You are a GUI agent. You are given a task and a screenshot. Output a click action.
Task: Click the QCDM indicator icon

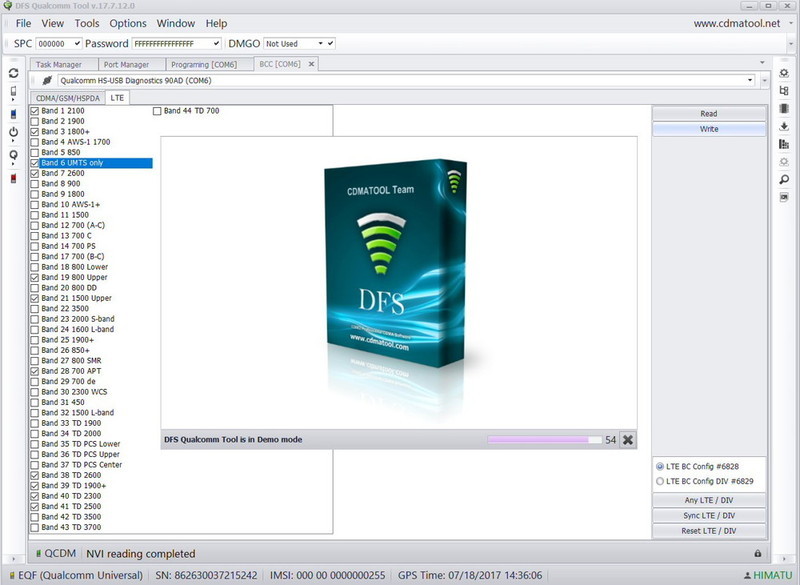tap(38, 553)
